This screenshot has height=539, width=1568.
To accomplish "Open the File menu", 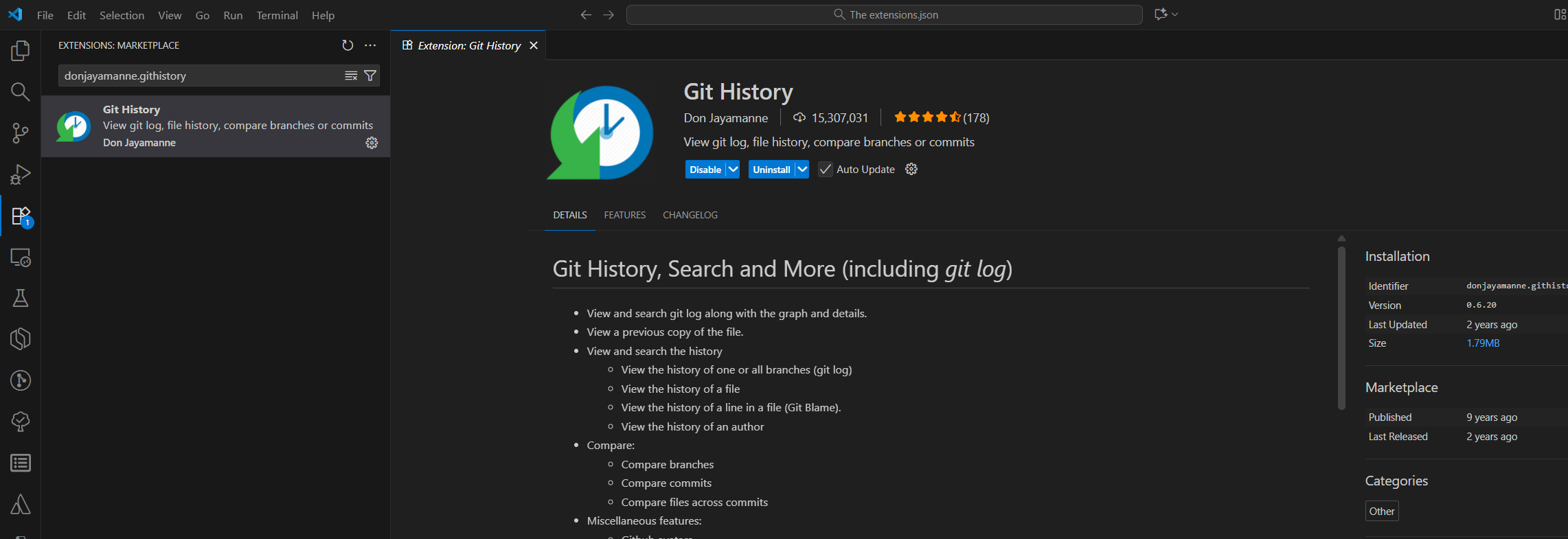I will point(45,15).
